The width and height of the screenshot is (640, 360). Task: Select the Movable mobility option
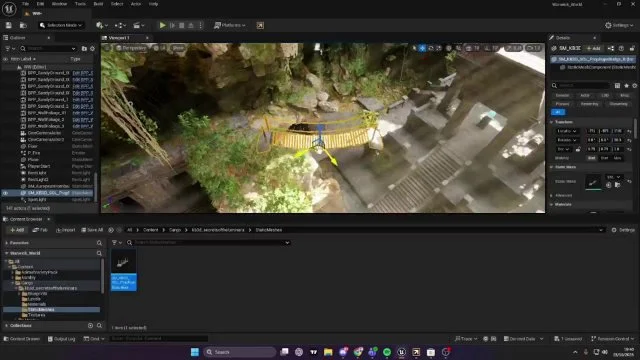(x=618, y=158)
